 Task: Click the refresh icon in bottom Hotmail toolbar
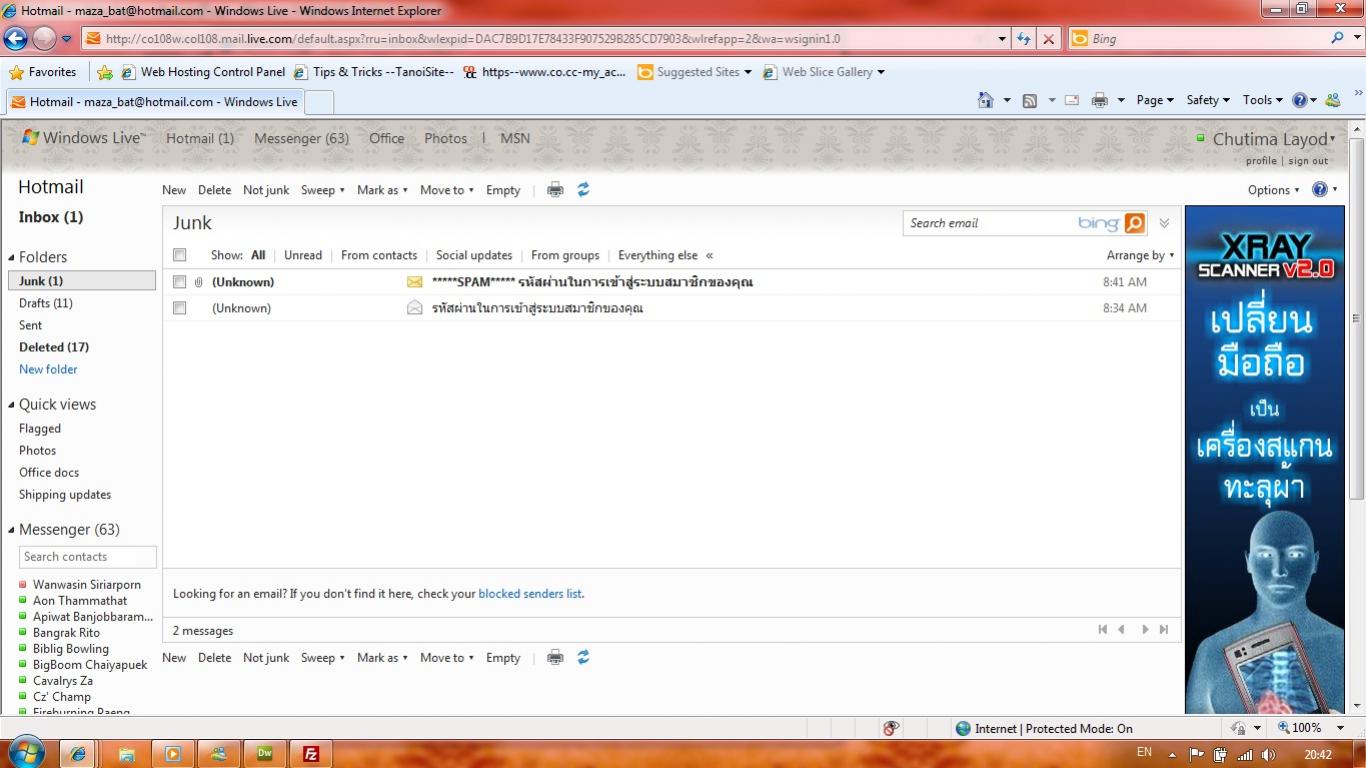(x=583, y=658)
